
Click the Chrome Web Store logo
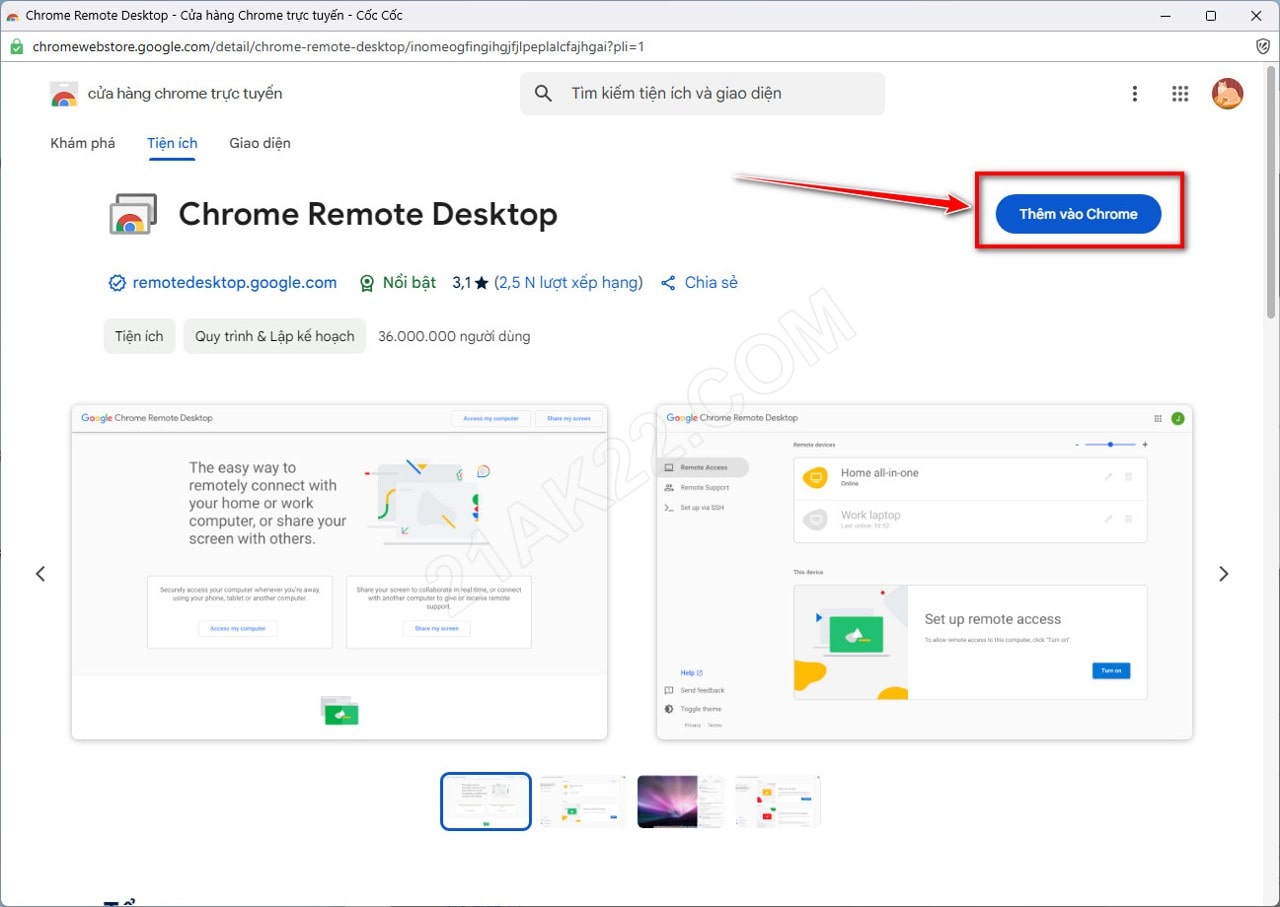pyautogui.click(x=64, y=94)
